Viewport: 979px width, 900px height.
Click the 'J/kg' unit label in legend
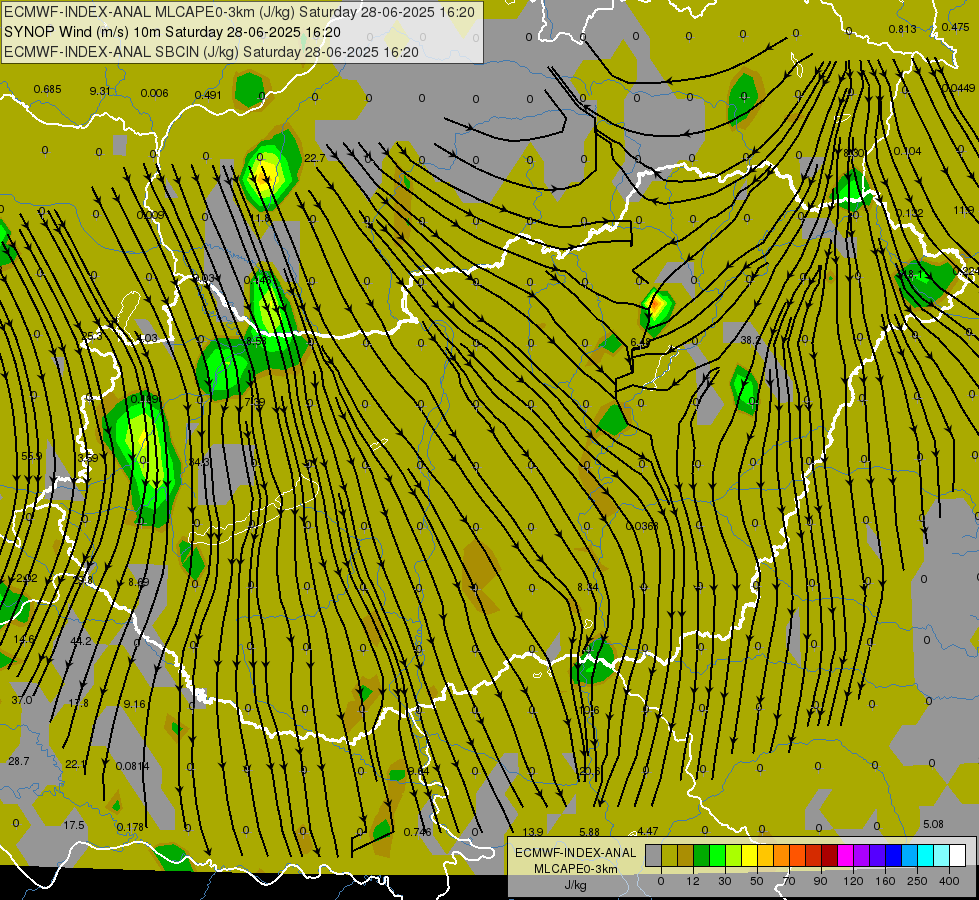tap(576, 885)
